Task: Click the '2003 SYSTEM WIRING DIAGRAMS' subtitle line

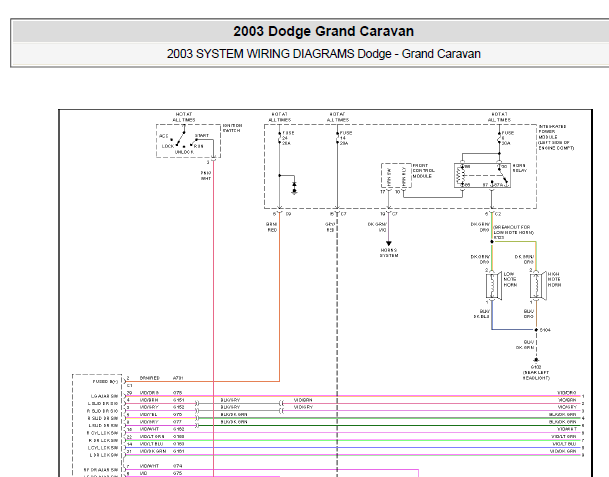Action: click(x=324, y=54)
